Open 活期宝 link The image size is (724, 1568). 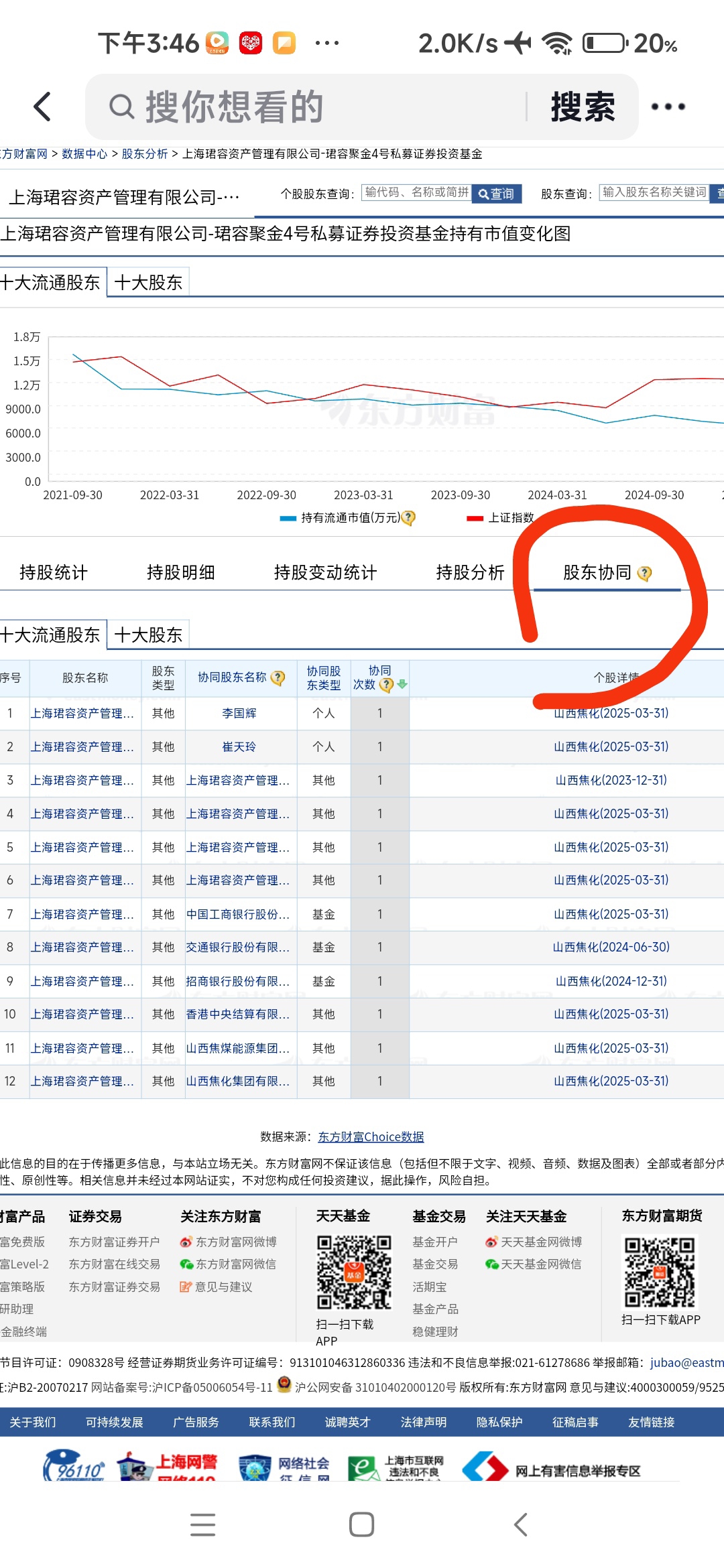point(430,1287)
